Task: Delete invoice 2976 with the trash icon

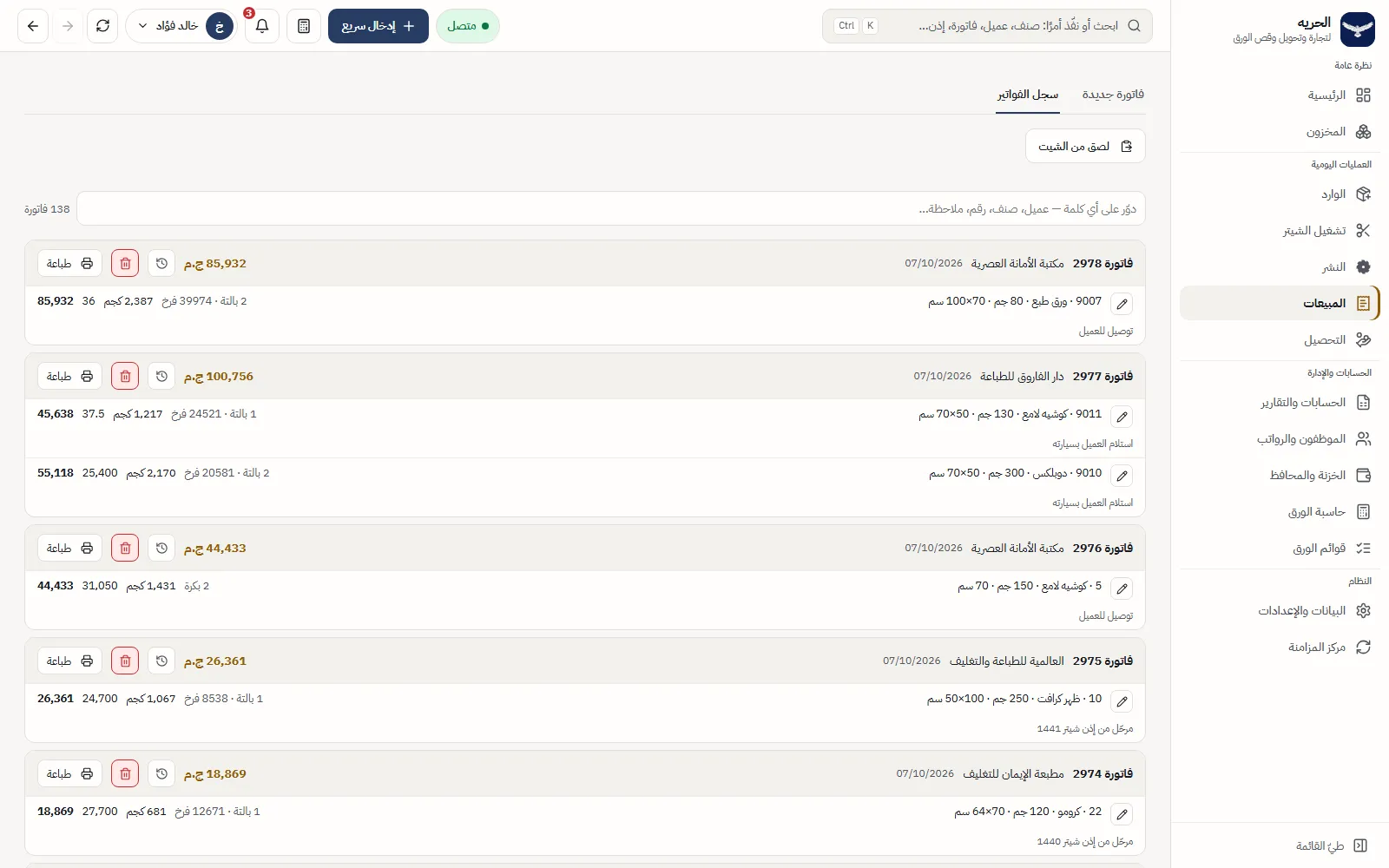Action: click(125, 548)
